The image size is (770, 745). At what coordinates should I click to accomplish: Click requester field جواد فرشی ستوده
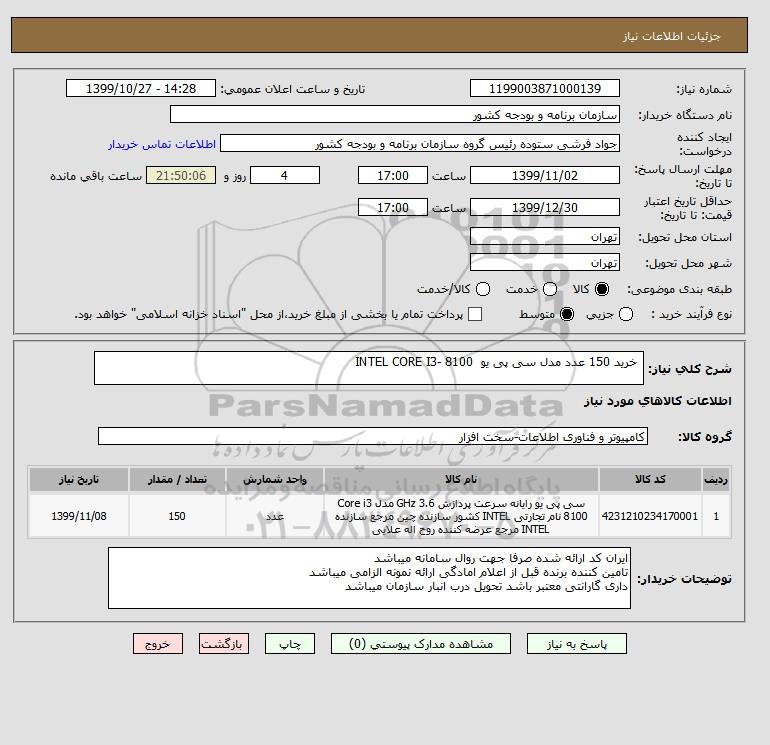(420, 143)
